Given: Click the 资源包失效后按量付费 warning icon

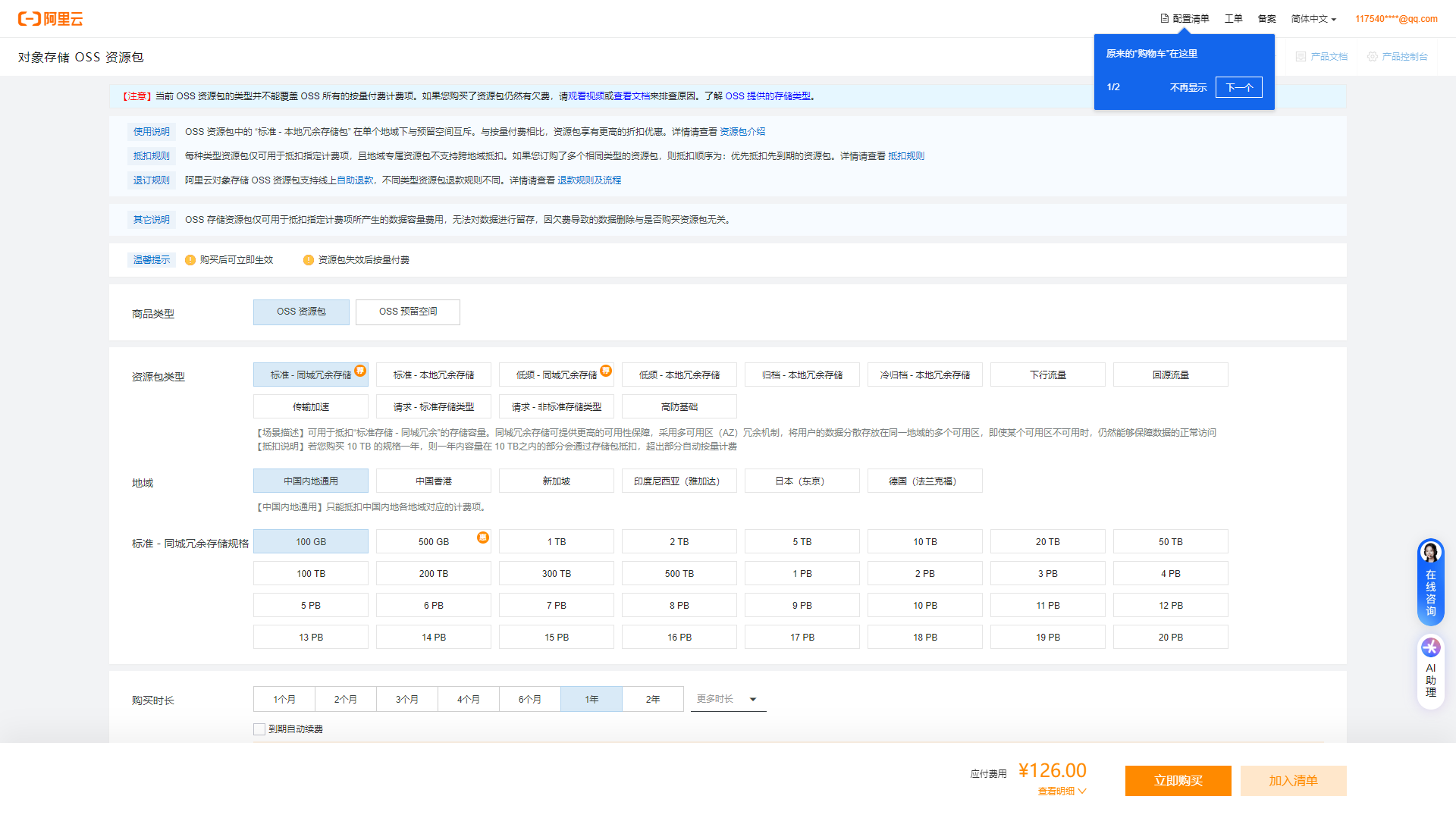Looking at the screenshot, I should tap(308, 260).
